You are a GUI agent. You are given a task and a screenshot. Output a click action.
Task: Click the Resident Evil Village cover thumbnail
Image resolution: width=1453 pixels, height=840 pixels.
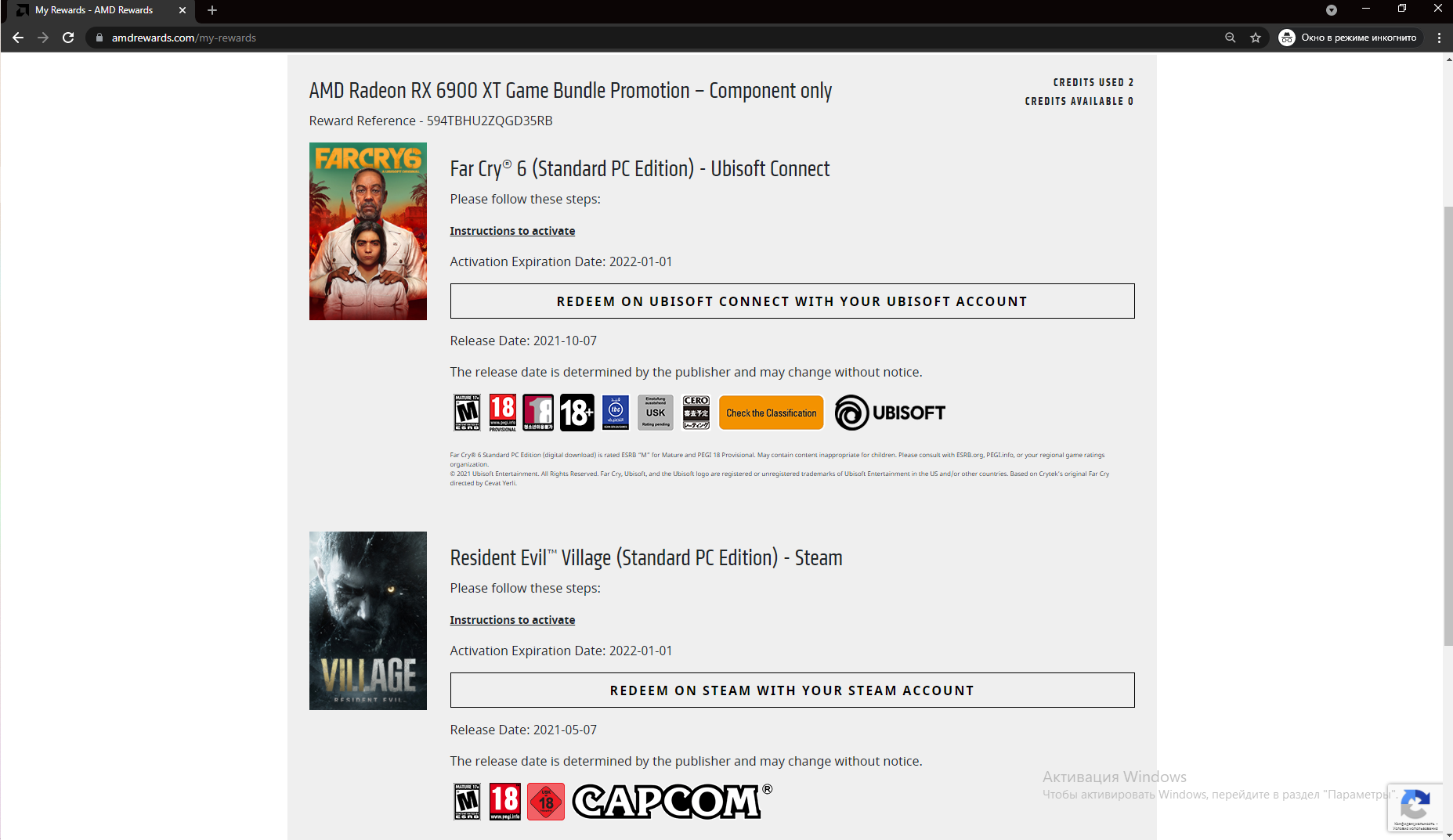point(368,621)
